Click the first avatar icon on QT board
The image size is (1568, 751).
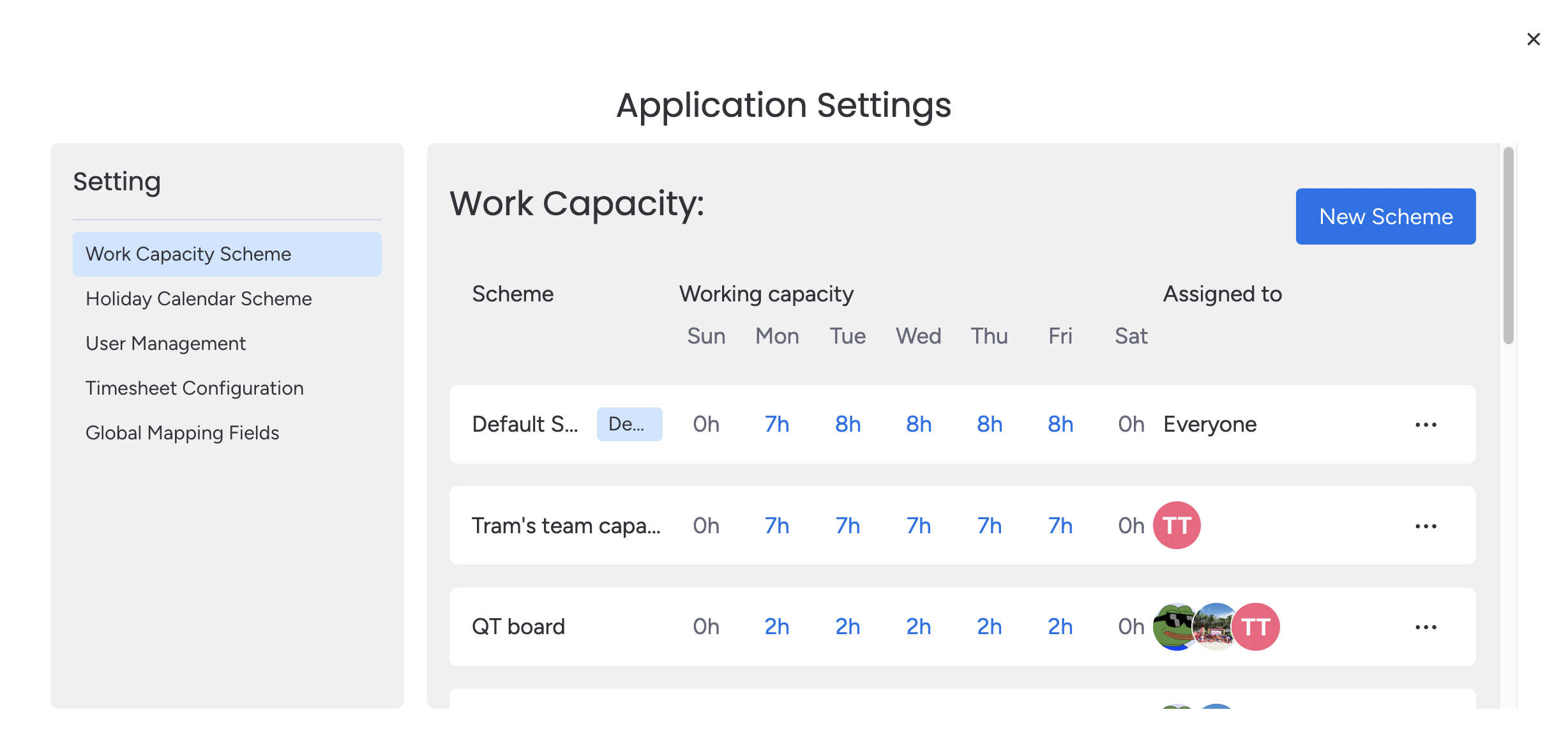(x=1175, y=627)
